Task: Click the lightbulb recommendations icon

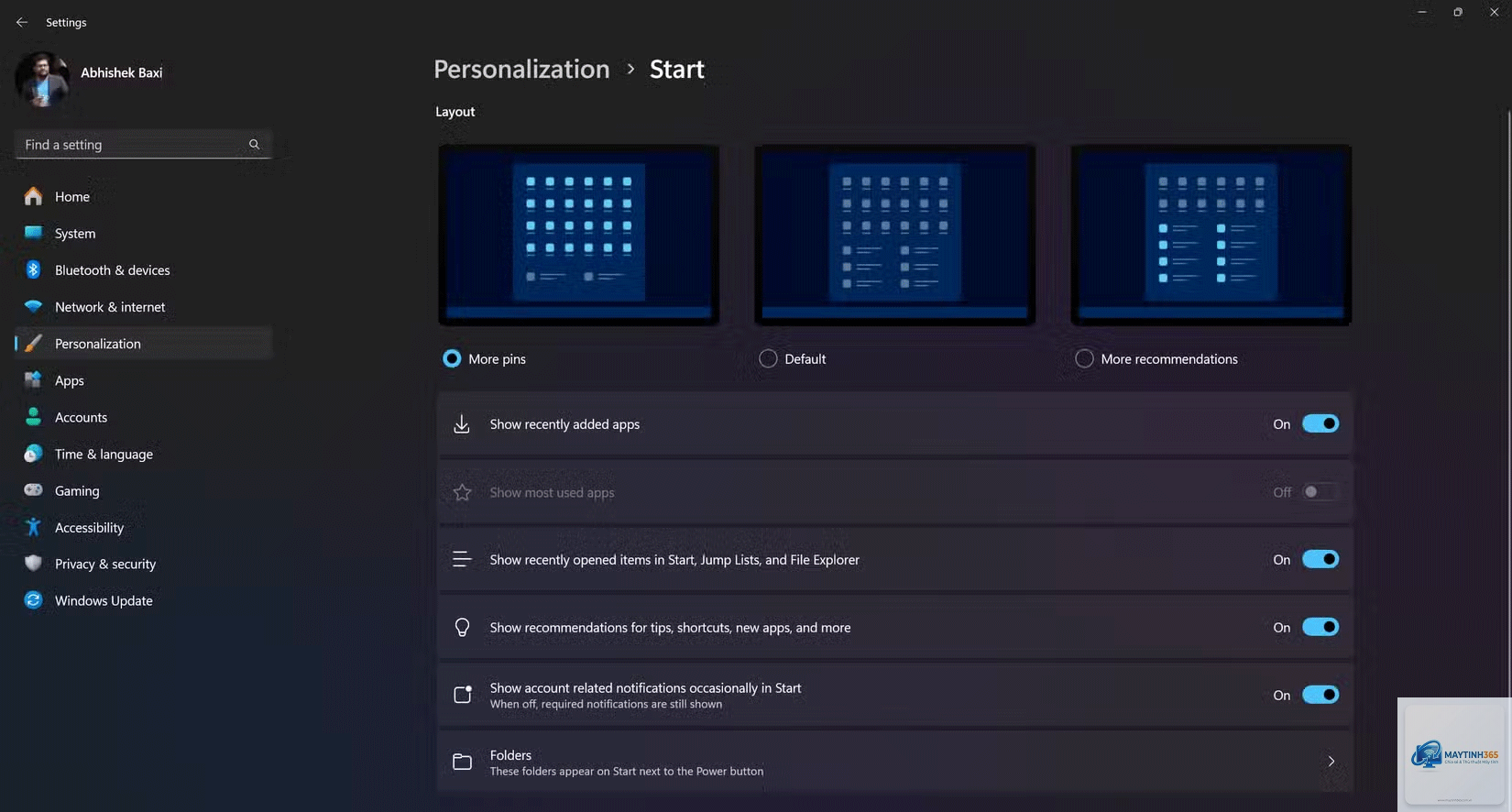Action: click(462, 627)
